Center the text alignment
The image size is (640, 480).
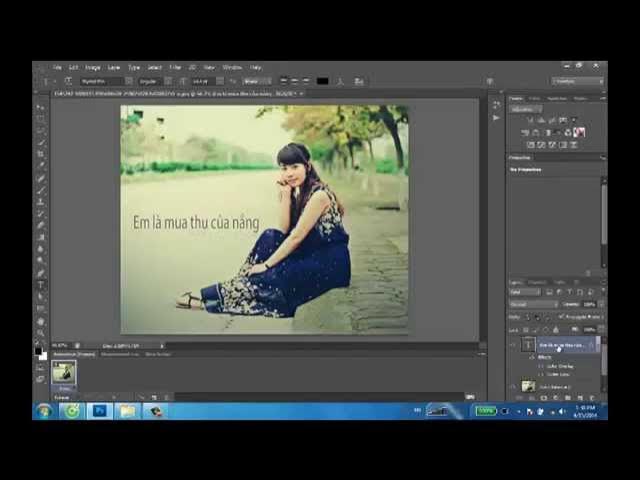tap(295, 81)
